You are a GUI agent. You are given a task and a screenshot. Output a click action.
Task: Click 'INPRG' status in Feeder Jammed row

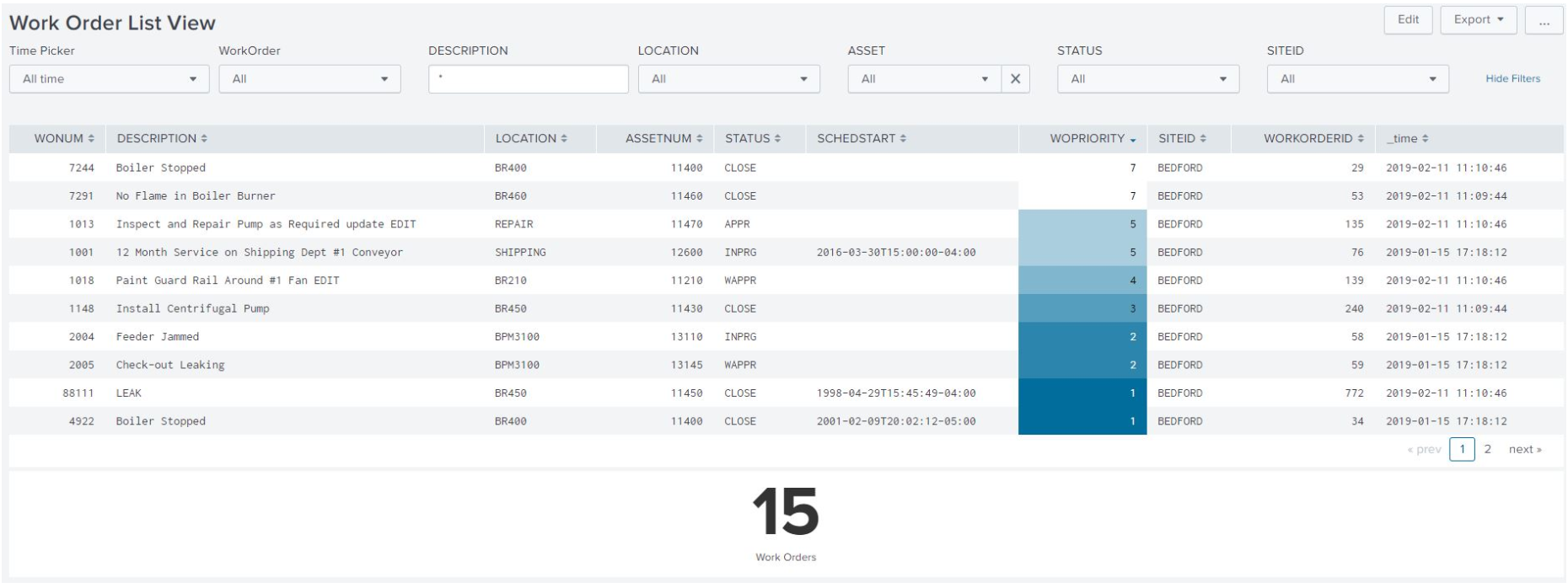(x=740, y=337)
